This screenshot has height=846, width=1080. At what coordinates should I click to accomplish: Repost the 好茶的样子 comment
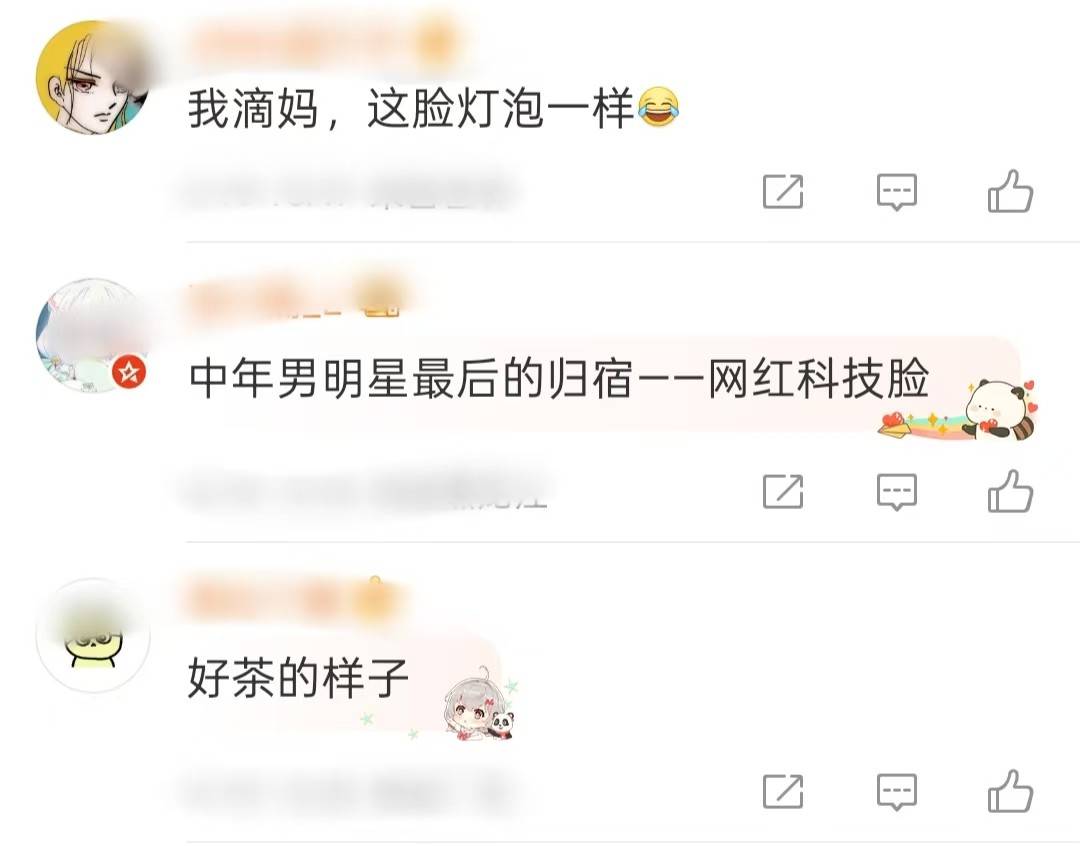pyautogui.click(x=783, y=792)
